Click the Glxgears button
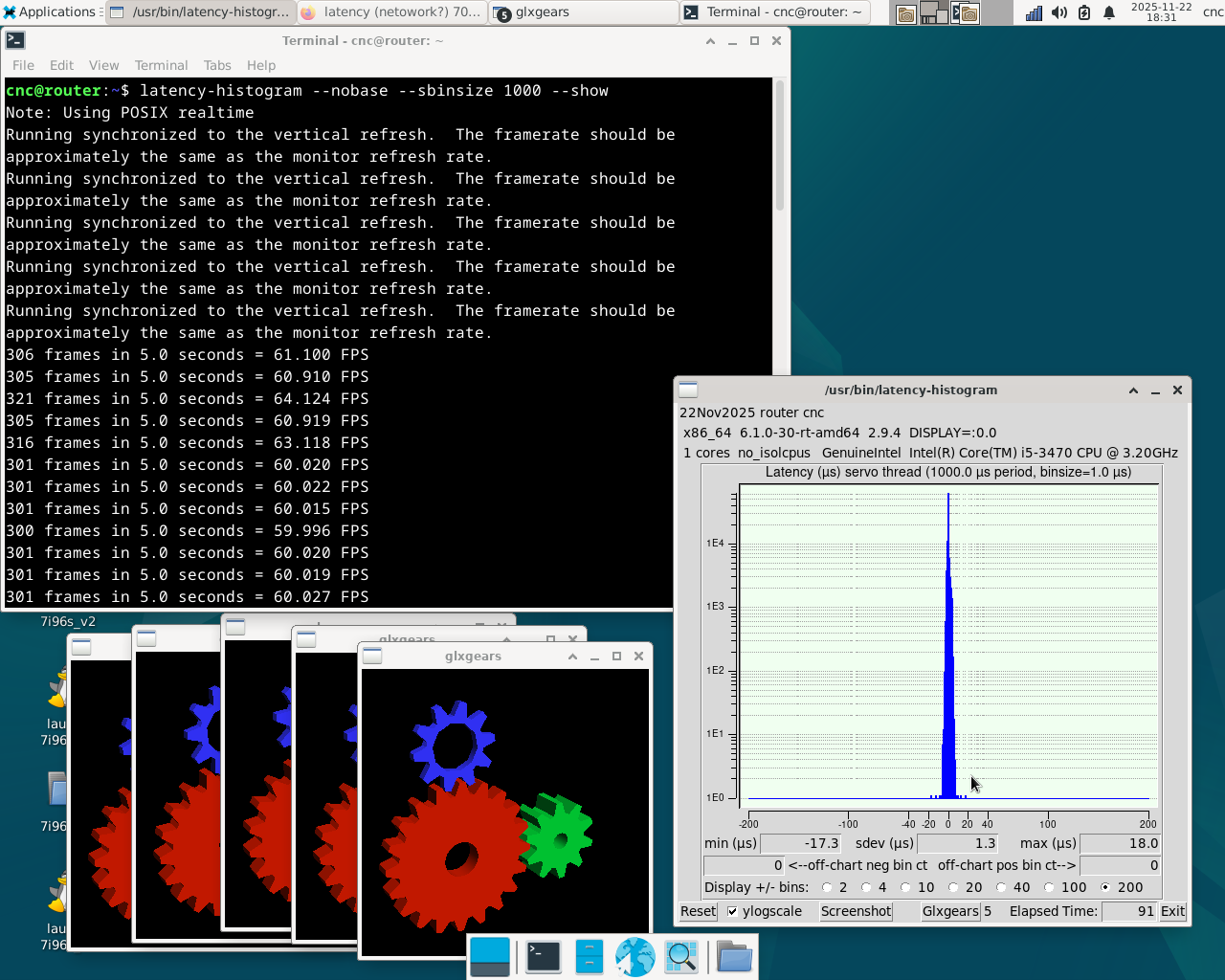Image resolution: width=1225 pixels, height=980 pixels. (x=949, y=911)
